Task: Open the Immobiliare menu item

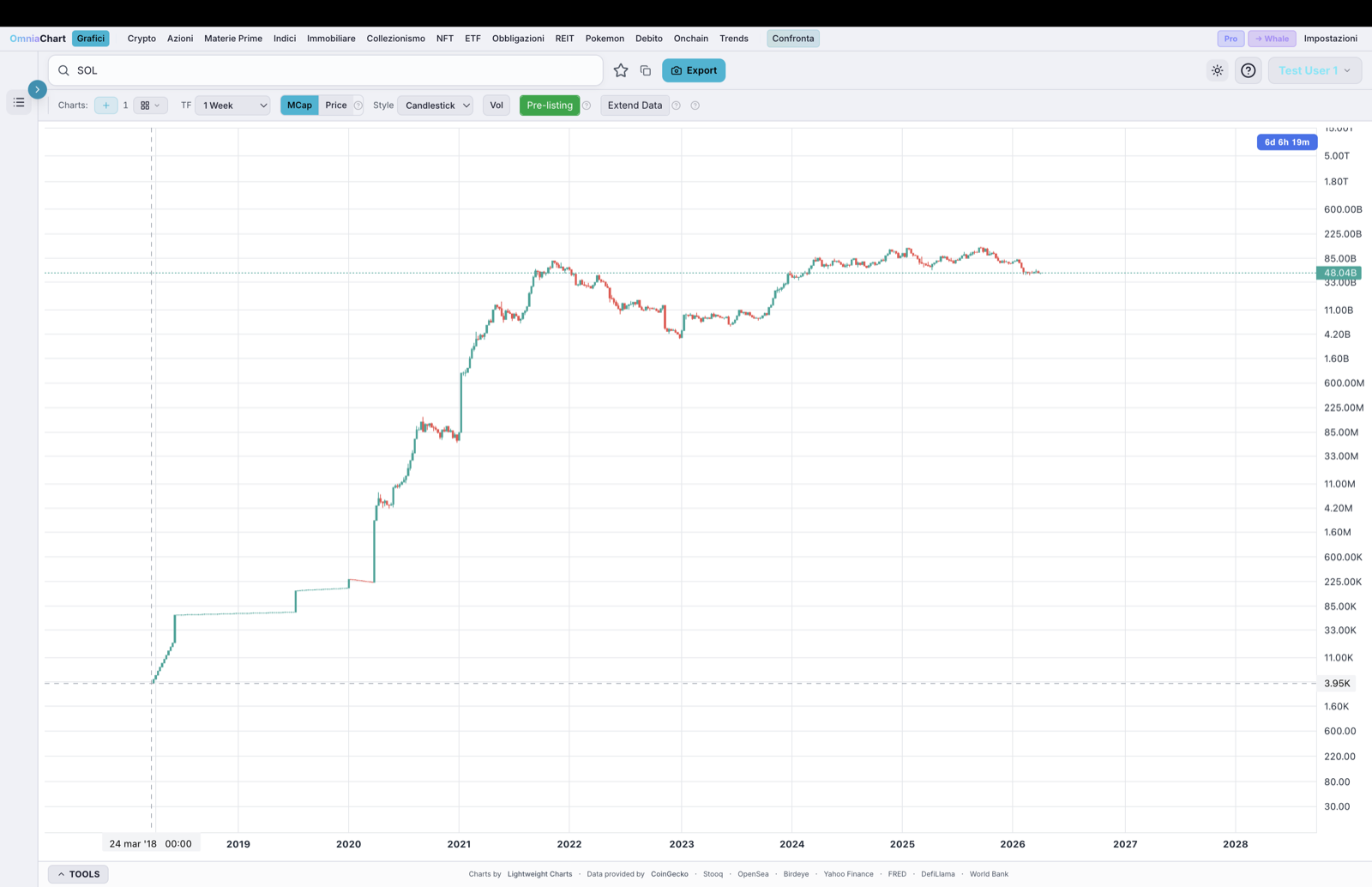Action: coord(331,39)
